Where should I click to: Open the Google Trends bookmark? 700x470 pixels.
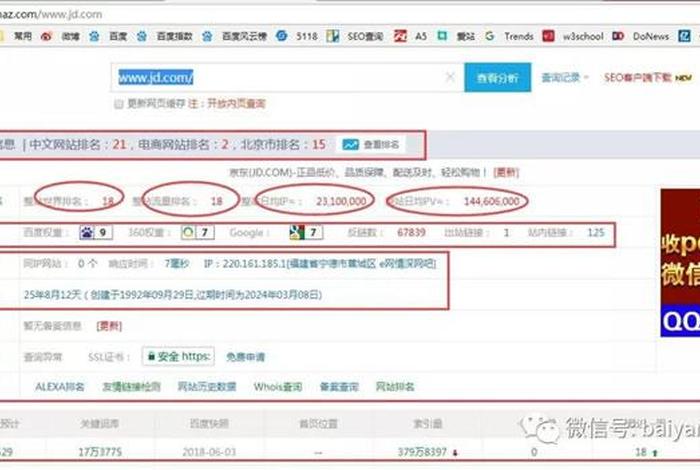(509, 37)
